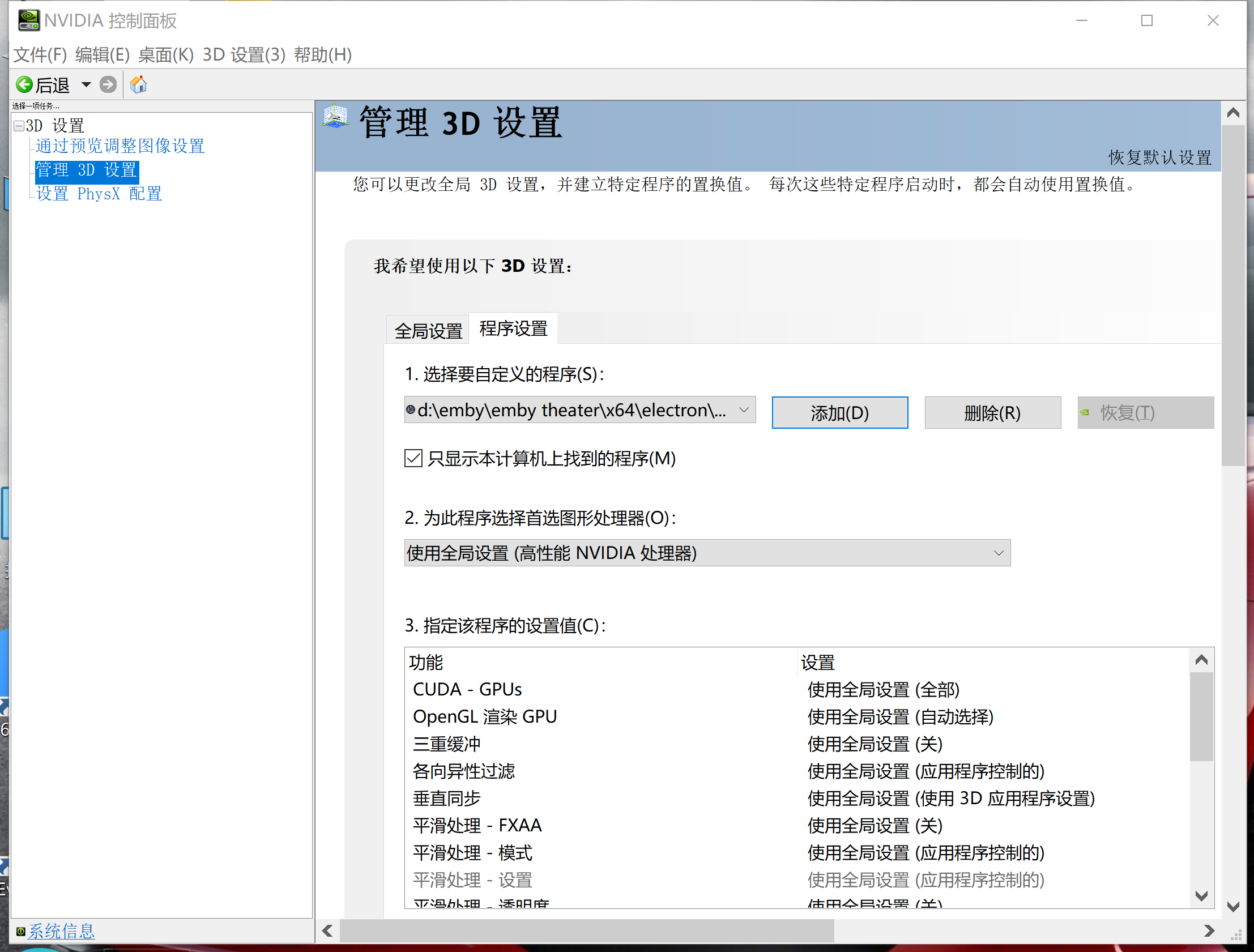Click main panel vertical scroll up arrow

(x=1233, y=113)
